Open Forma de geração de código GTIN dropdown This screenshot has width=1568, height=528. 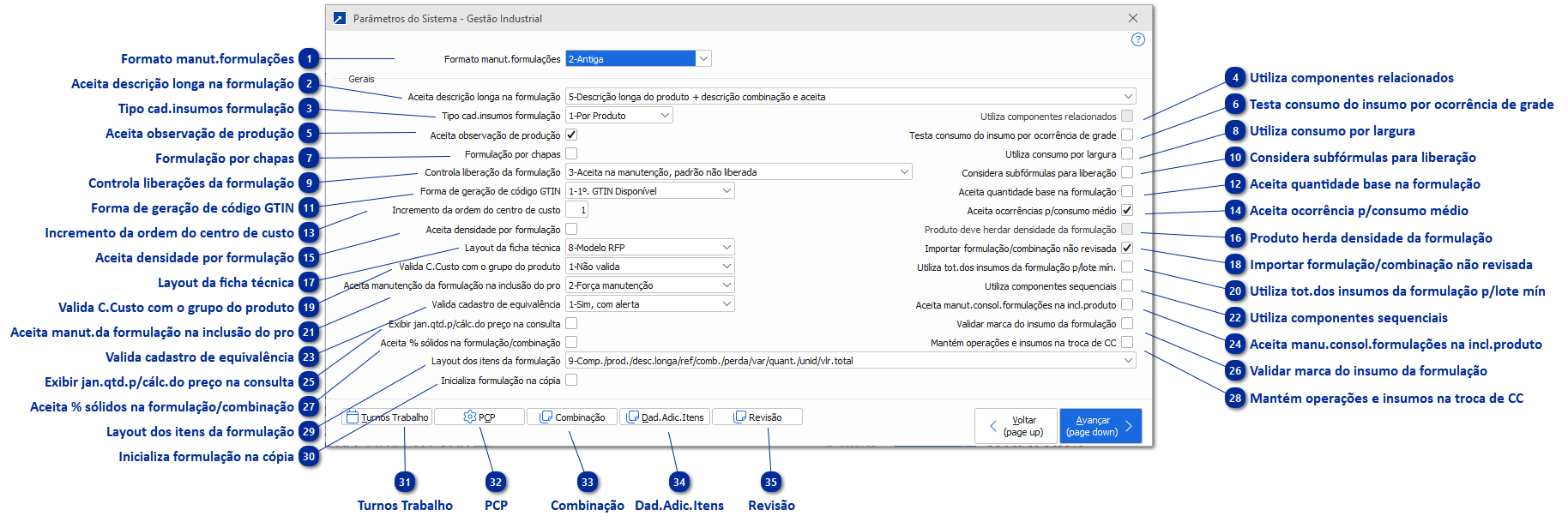[727, 191]
